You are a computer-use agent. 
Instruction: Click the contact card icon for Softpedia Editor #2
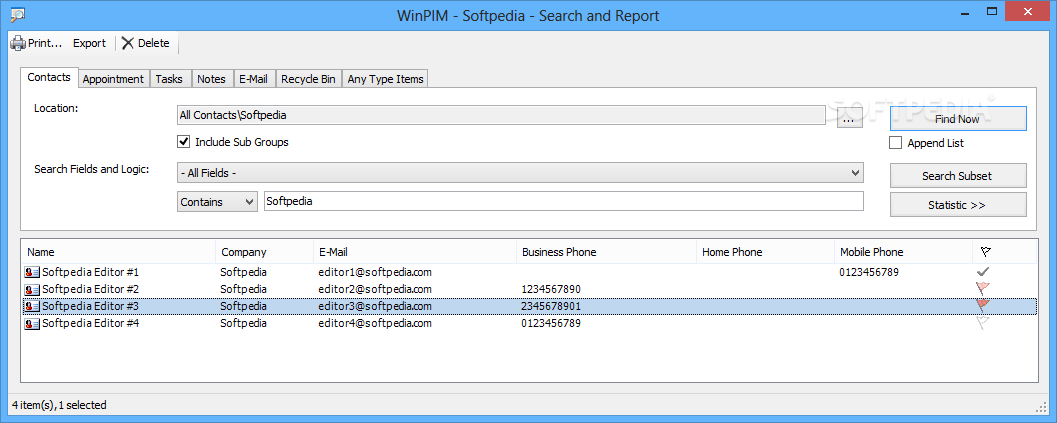tap(32, 289)
